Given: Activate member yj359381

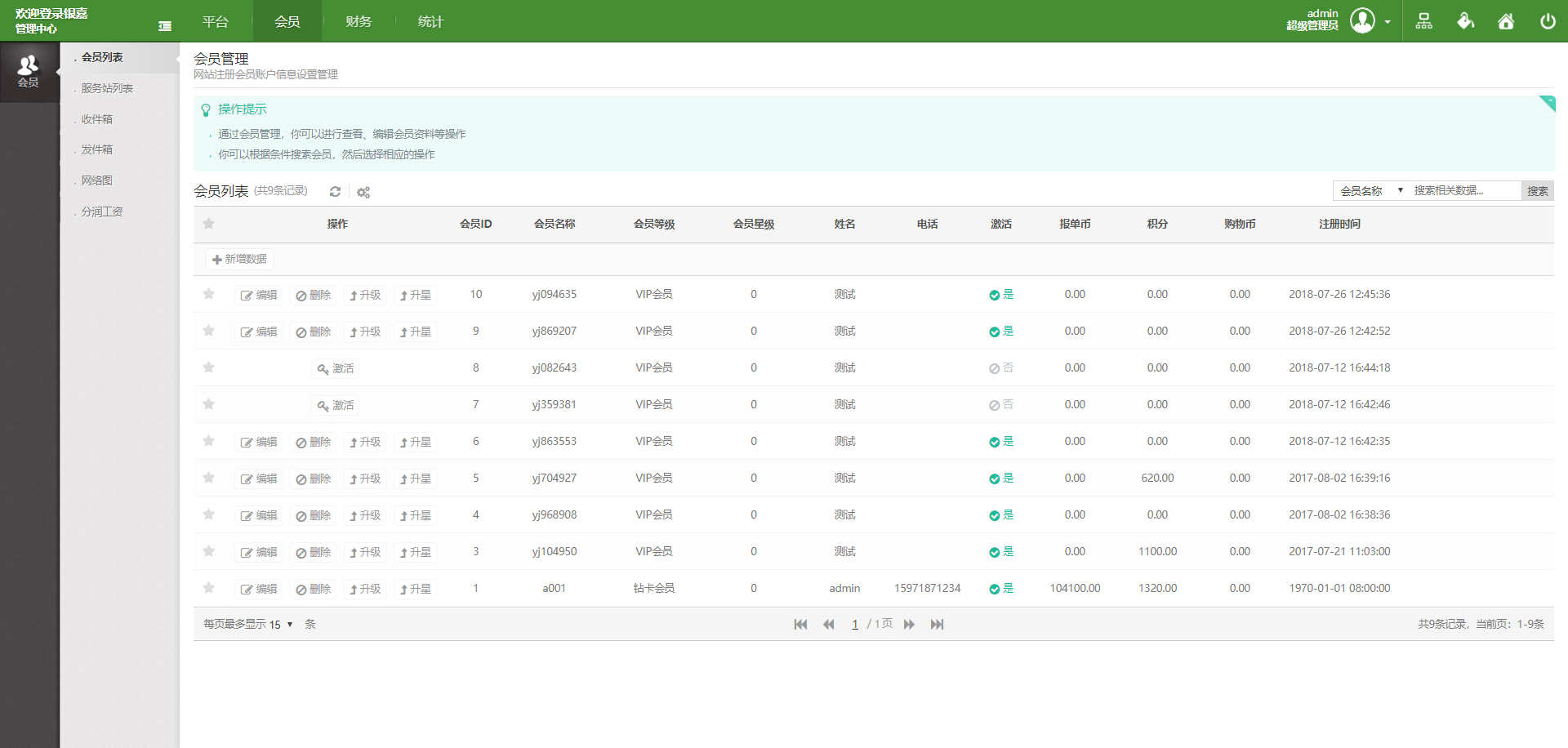Looking at the screenshot, I should click(336, 405).
